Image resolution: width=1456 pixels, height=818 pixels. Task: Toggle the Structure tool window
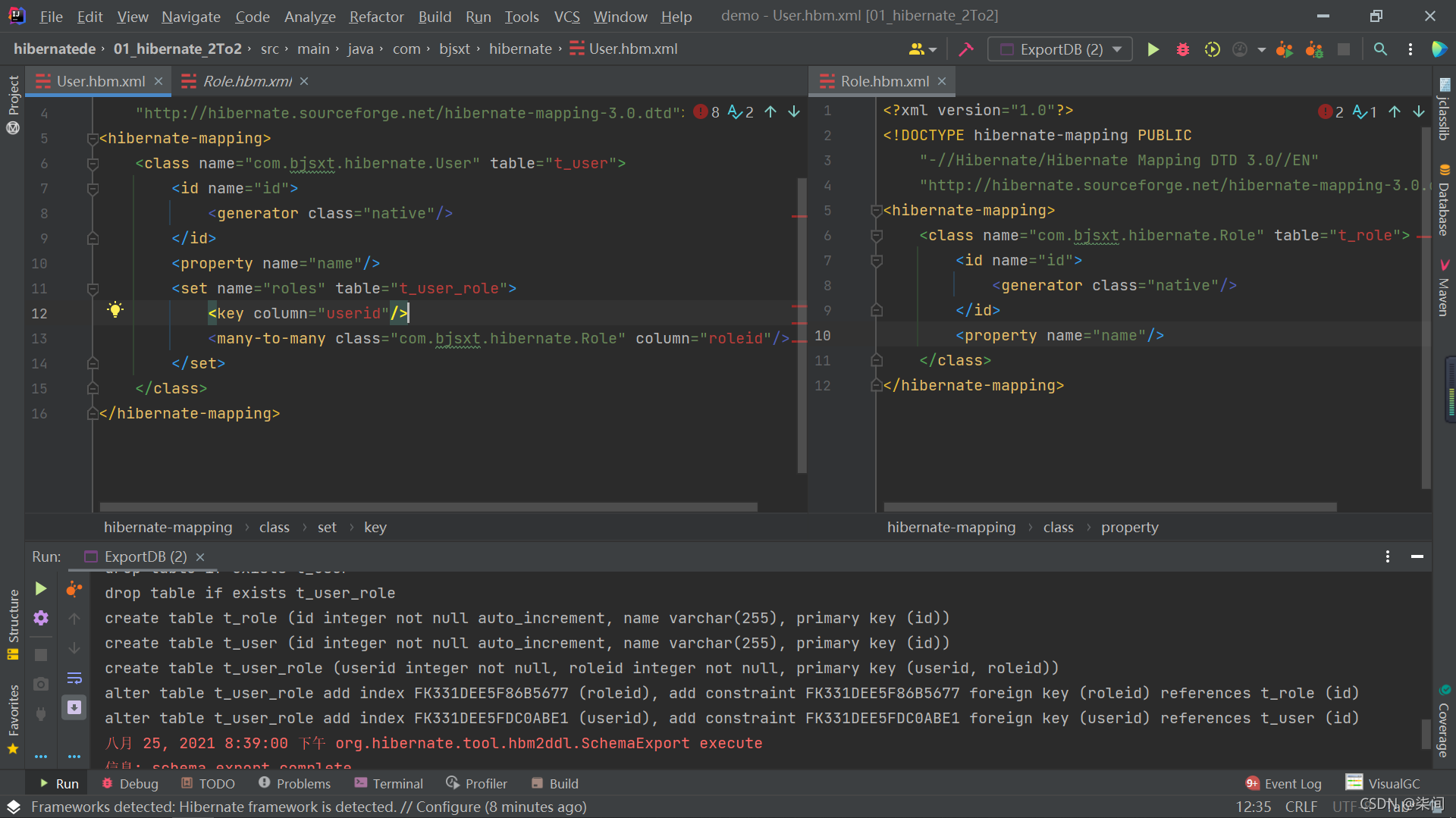(13, 625)
